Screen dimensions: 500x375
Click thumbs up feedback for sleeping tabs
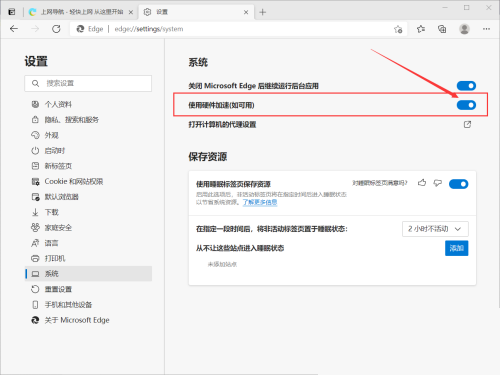pos(422,183)
